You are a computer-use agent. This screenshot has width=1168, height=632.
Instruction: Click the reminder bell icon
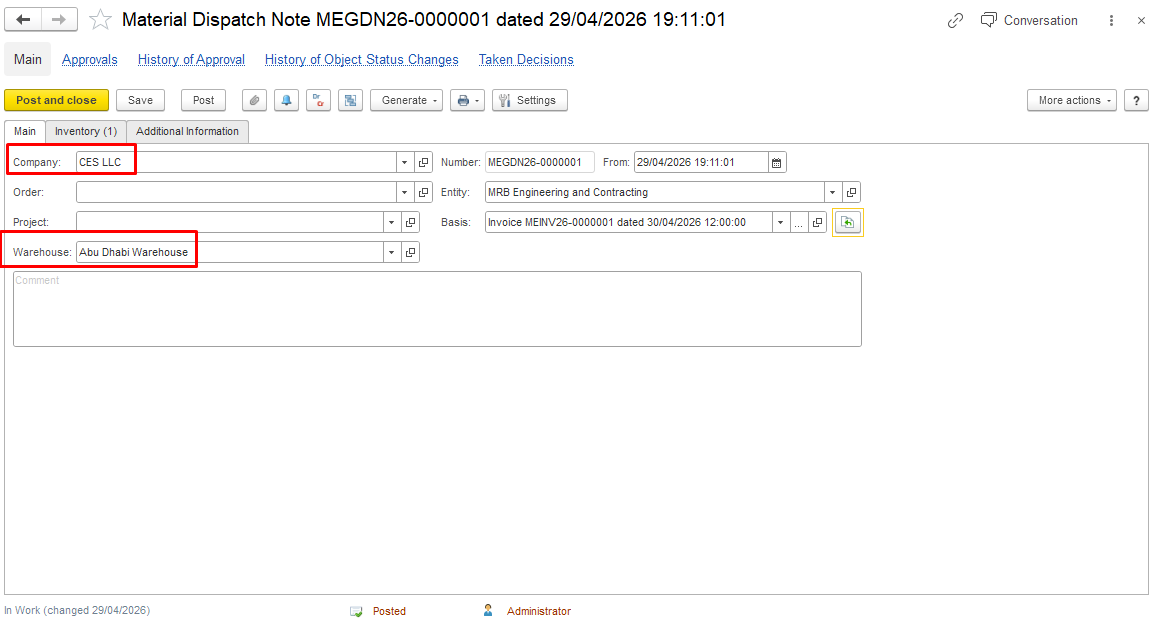click(286, 101)
